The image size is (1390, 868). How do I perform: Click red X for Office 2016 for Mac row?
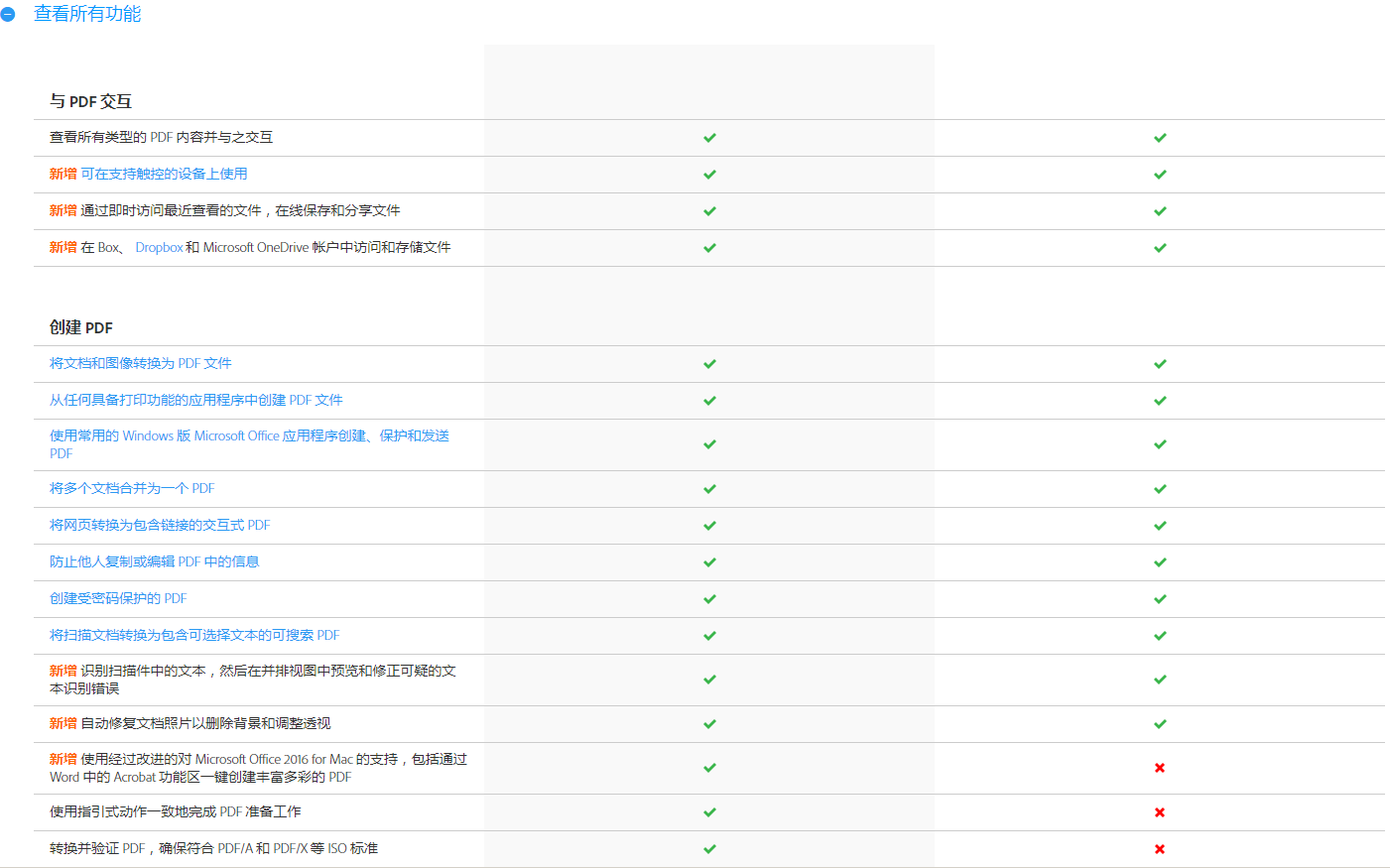1160,768
